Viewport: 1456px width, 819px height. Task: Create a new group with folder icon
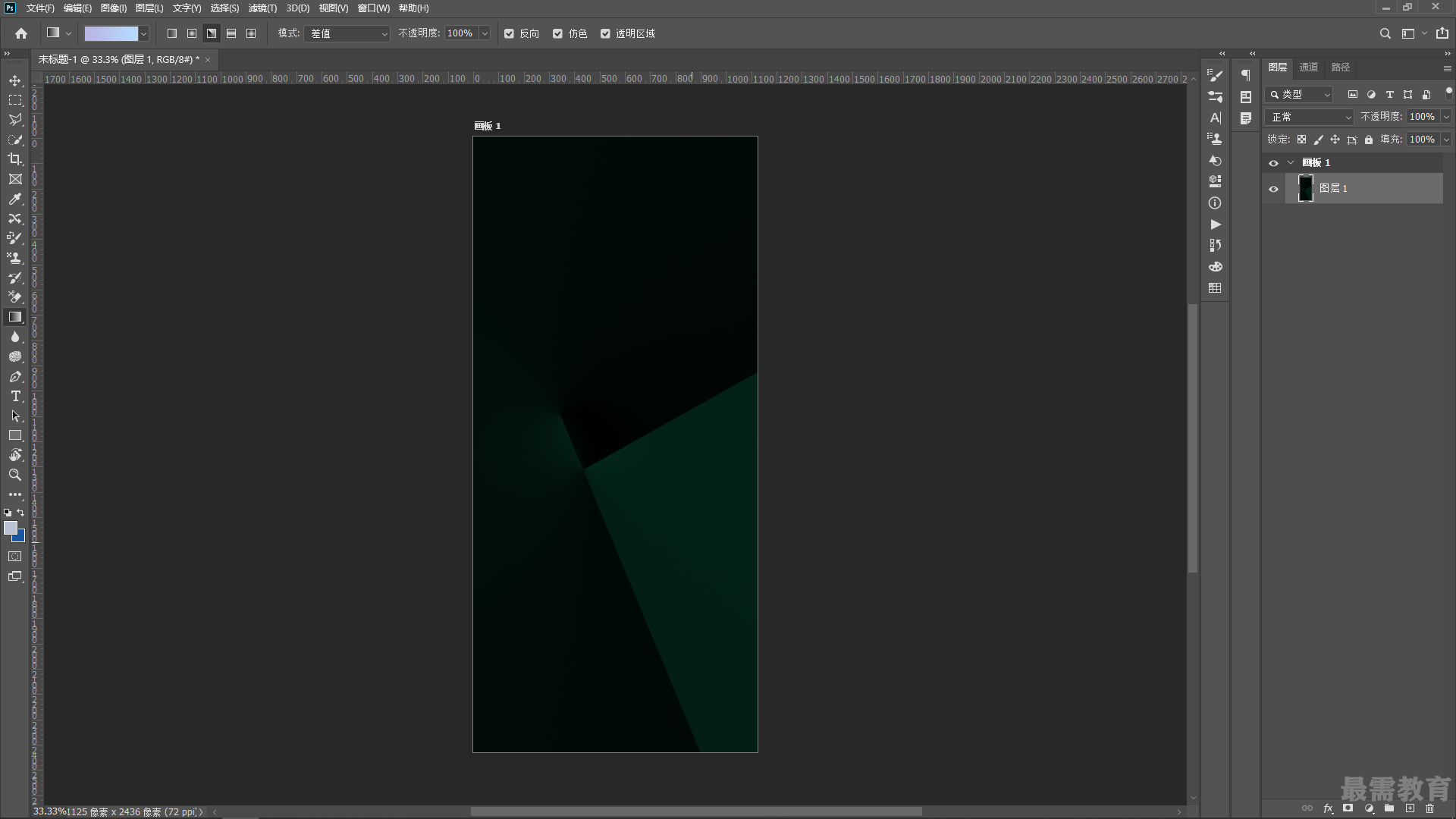click(x=1389, y=808)
